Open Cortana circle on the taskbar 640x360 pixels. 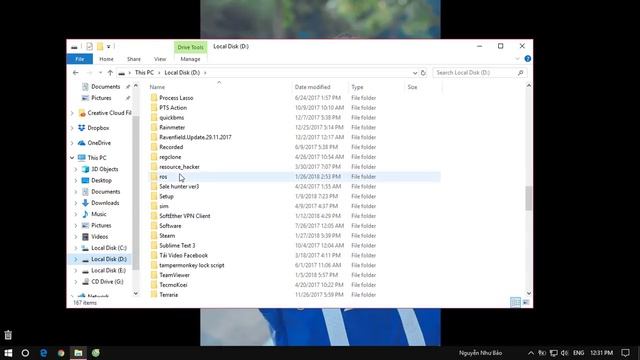click(25, 353)
